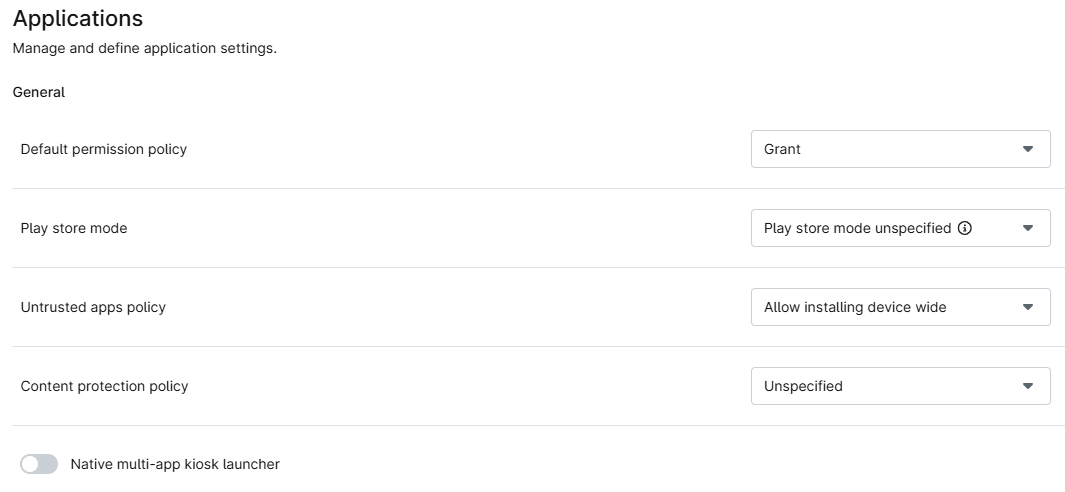Click the caret arrow of Untrusted apps policy
Image resolution: width=1065 pixels, height=492 pixels.
[x=1027, y=307]
